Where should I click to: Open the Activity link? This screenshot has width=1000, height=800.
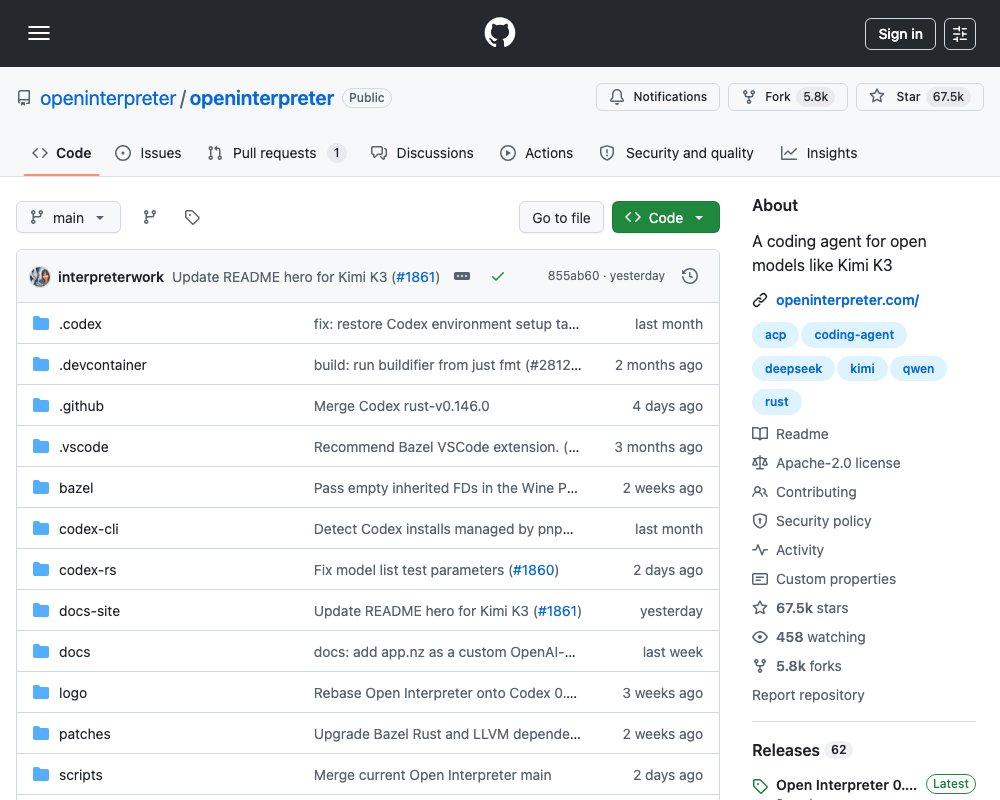(800, 550)
